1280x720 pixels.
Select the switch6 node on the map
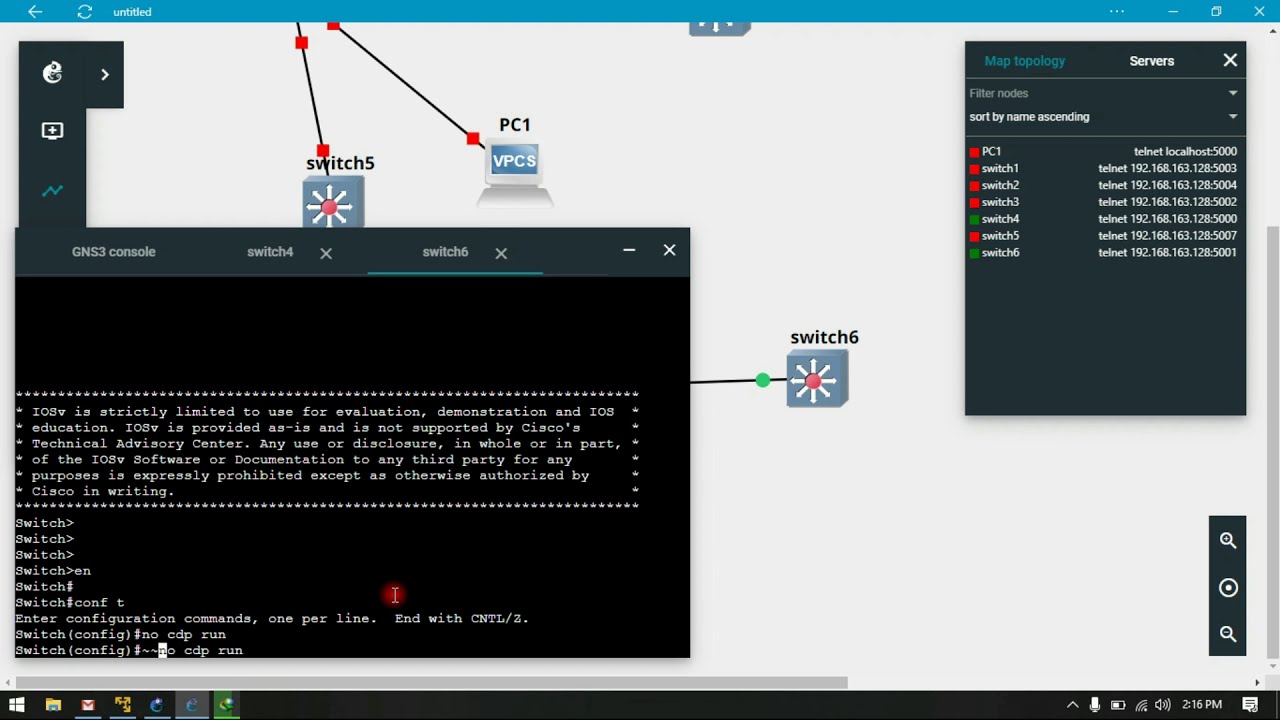point(817,381)
